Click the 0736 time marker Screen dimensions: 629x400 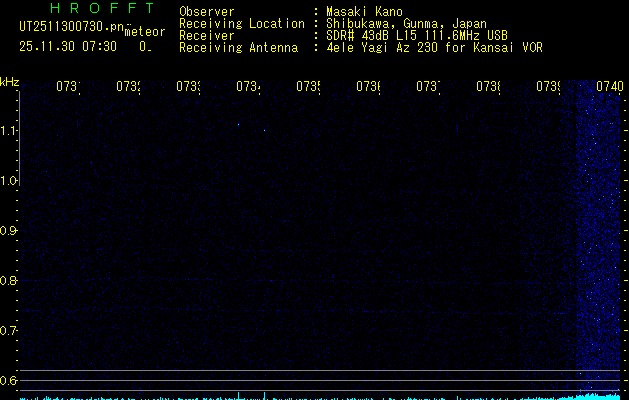[368, 87]
